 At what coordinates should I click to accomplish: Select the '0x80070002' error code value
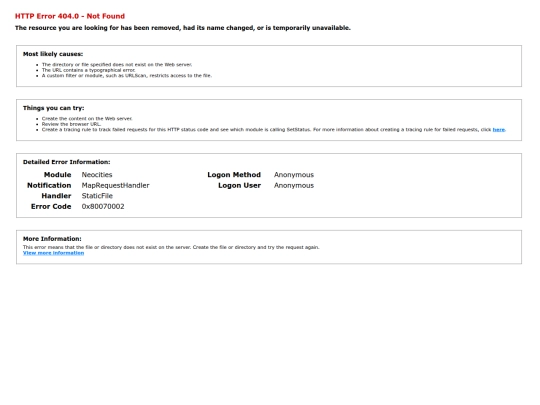click(x=103, y=207)
